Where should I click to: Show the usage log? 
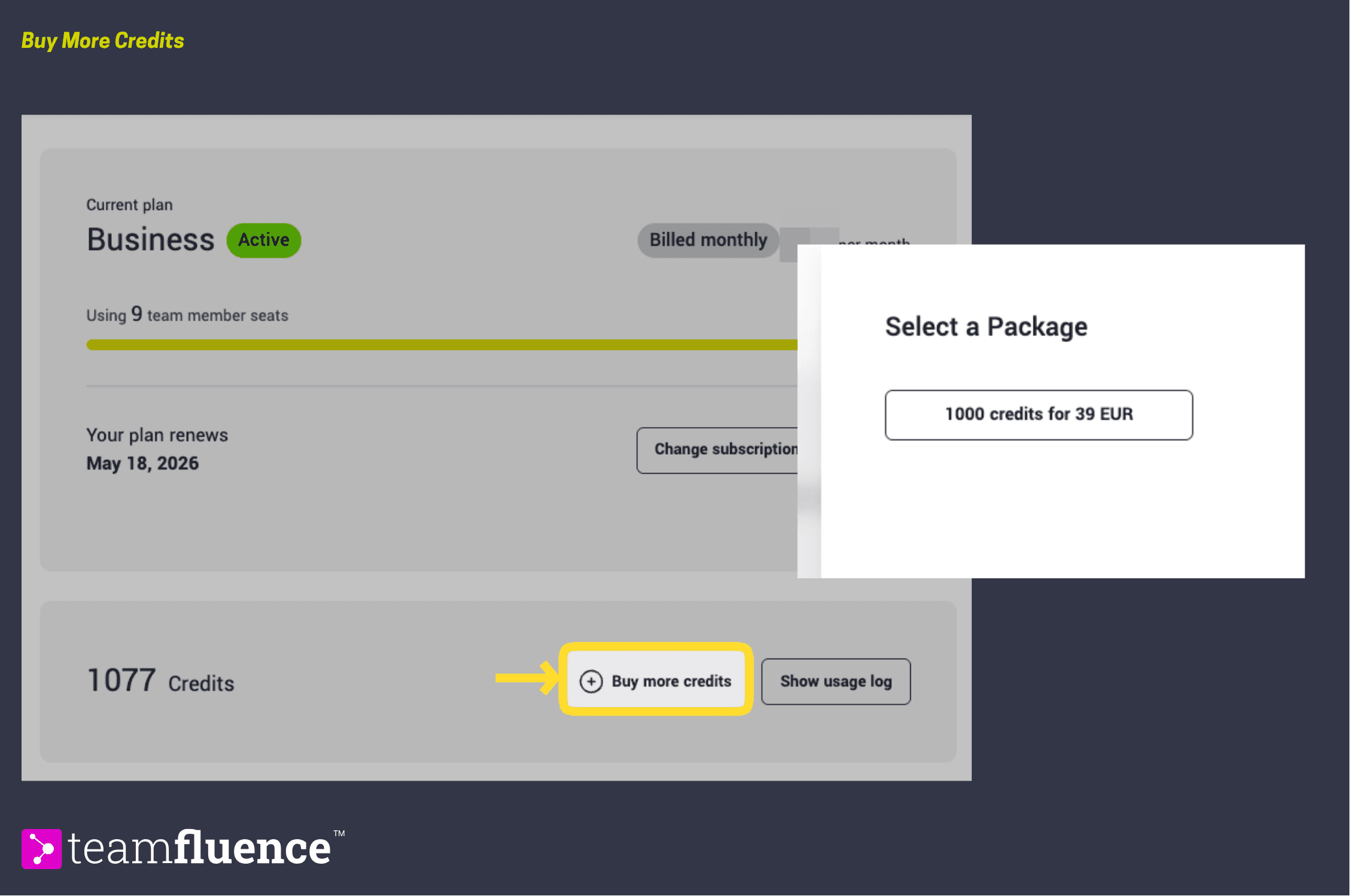836,682
